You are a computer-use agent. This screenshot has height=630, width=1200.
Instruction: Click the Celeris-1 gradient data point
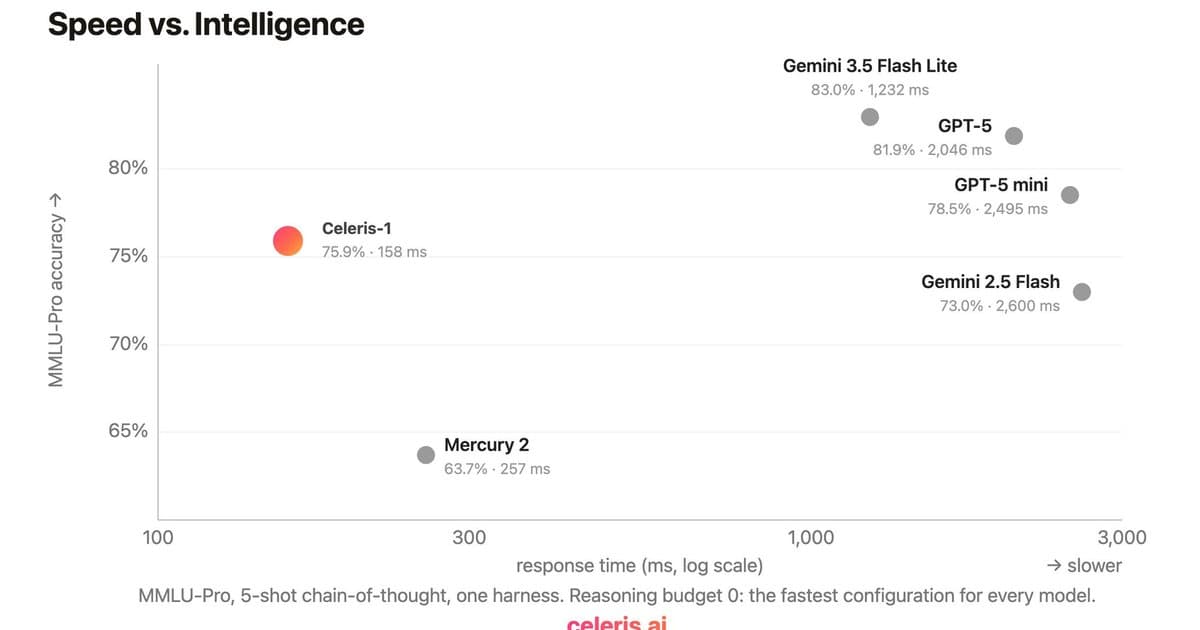pos(287,241)
